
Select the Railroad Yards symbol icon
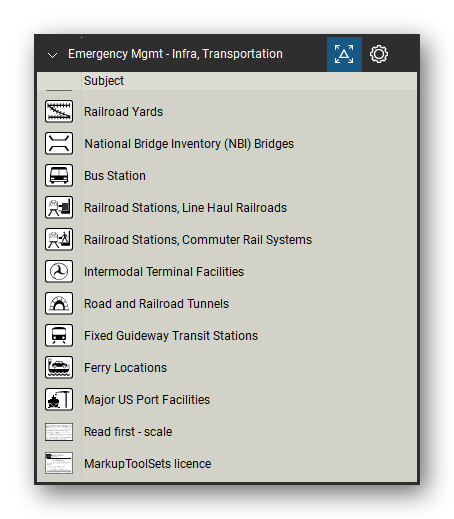point(59,111)
